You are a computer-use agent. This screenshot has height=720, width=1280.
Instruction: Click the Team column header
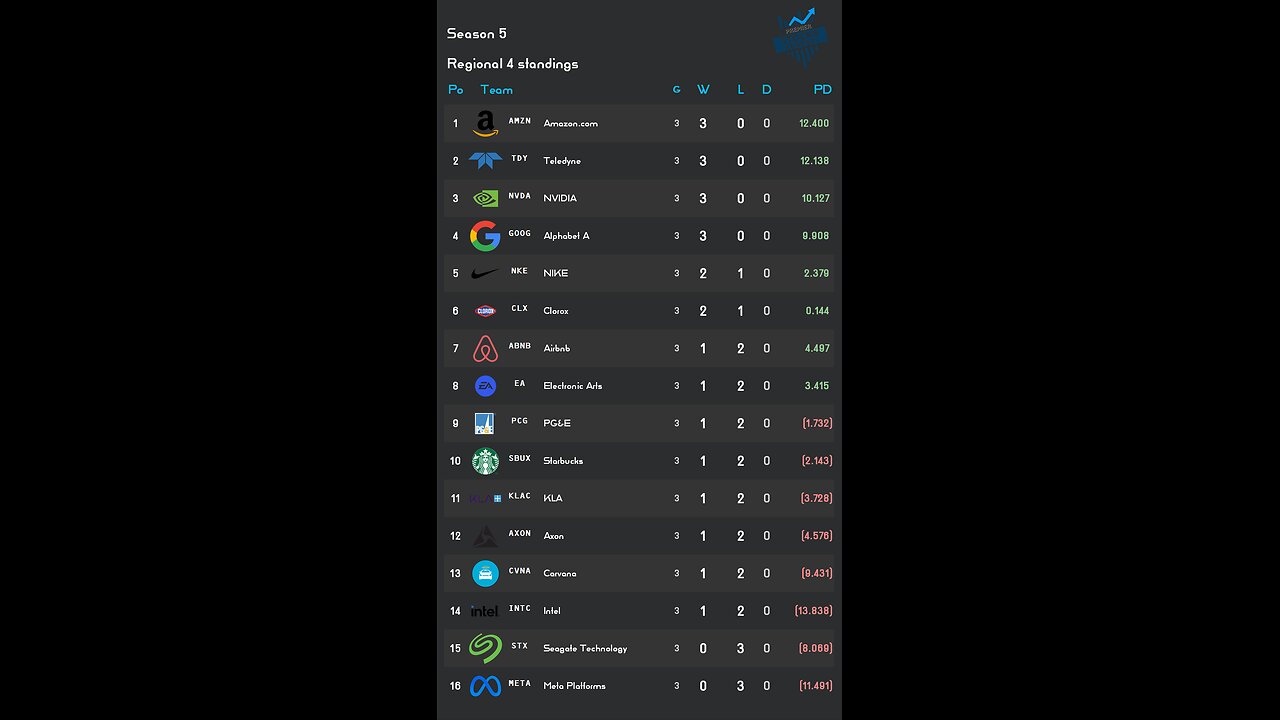496,90
